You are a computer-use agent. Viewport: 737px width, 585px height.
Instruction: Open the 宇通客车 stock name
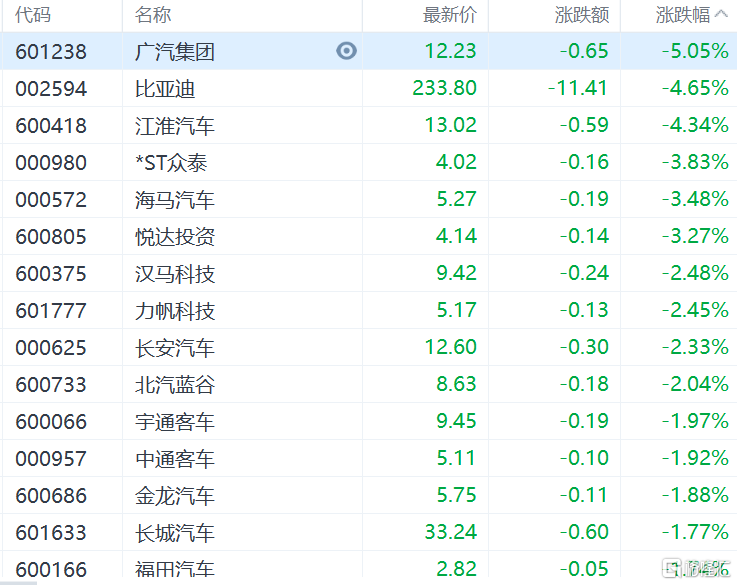pyautogui.click(x=175, y=421)
